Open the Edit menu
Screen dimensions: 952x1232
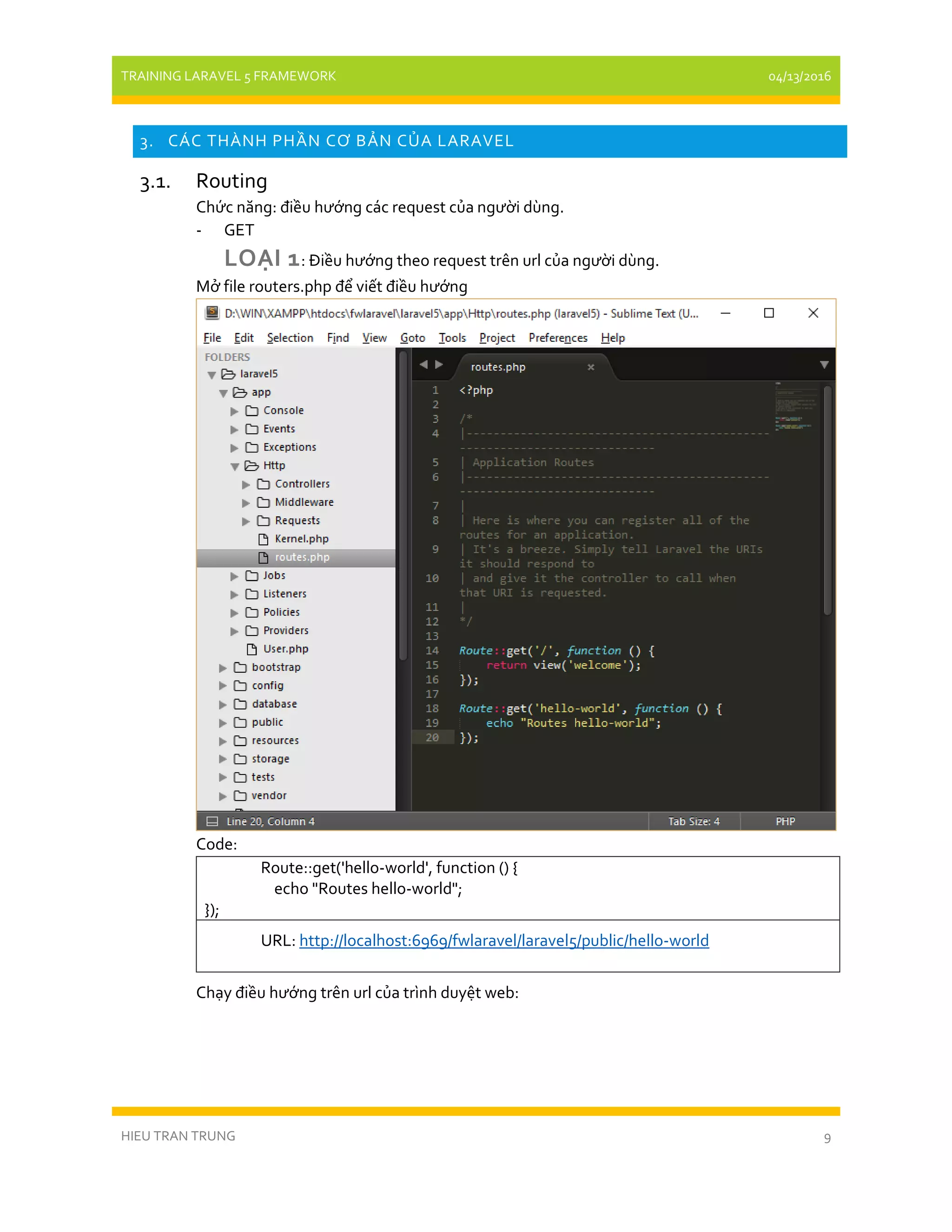point(244,338)
